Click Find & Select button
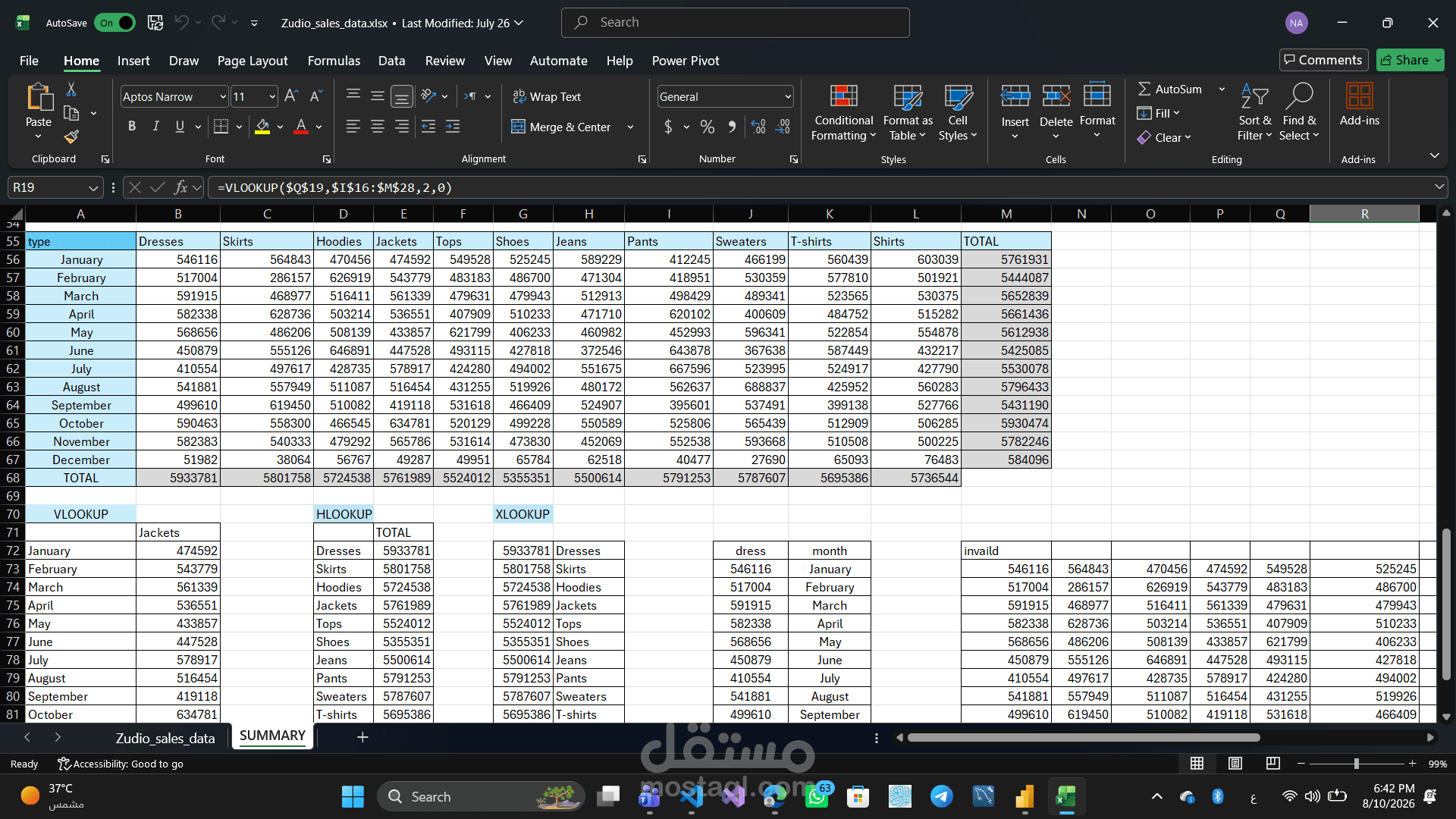The image size is (1456, 819). 1299,112
